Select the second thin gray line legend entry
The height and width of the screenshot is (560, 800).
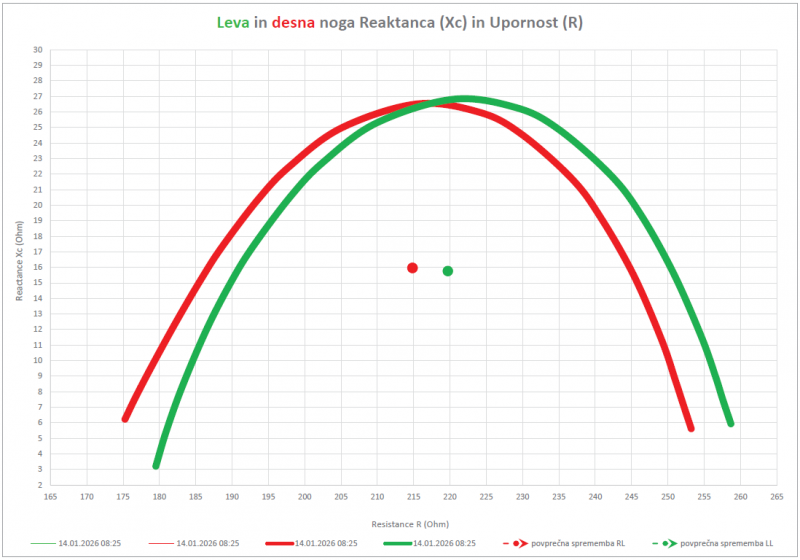161,543
